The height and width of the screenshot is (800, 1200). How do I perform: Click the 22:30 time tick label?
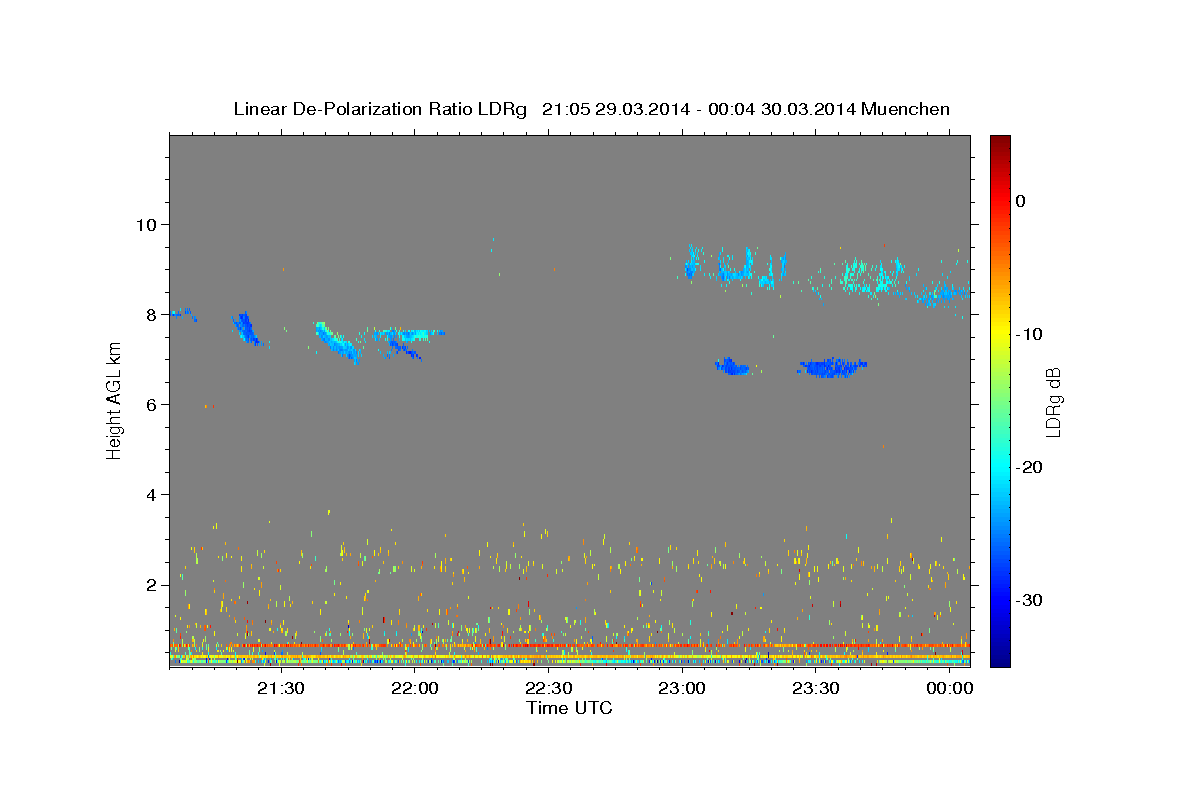[549, 688]
